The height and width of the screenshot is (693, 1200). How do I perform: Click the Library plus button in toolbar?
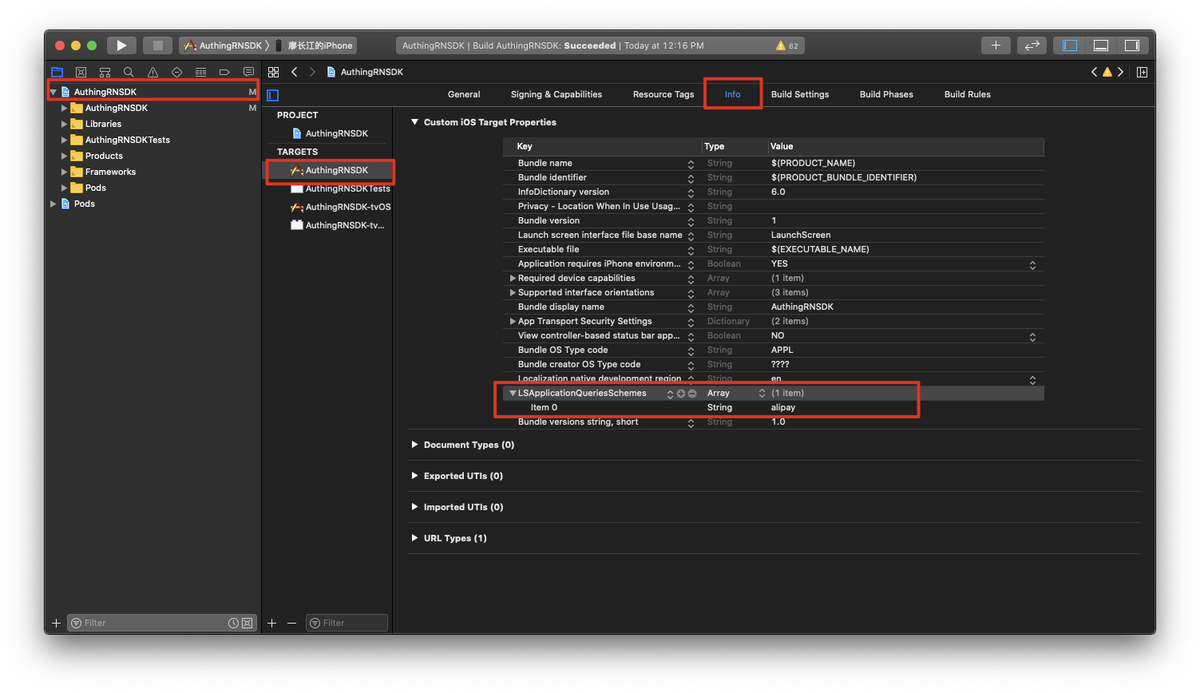[995, 45]
